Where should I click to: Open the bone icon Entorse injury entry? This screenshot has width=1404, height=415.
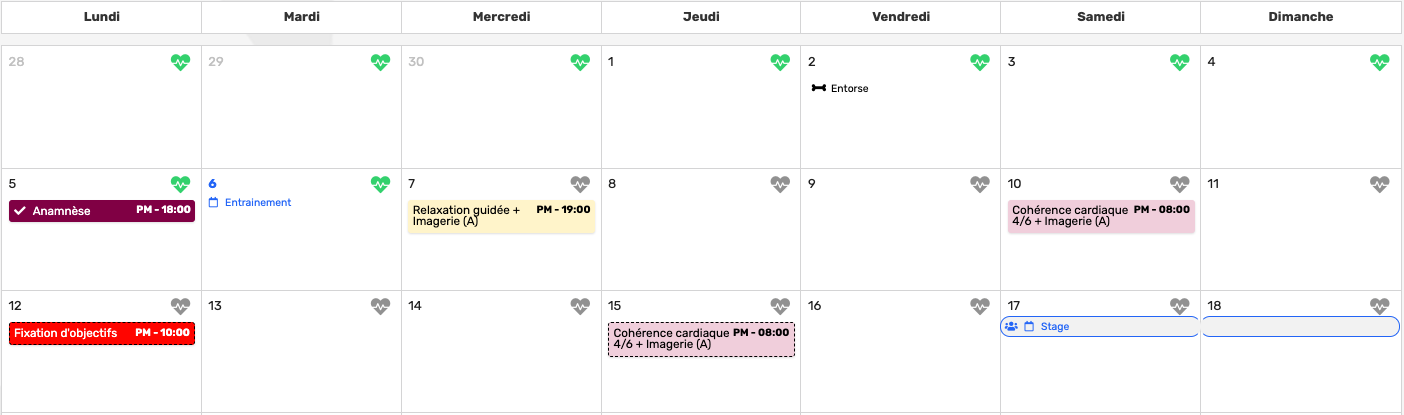pos(839,88)
